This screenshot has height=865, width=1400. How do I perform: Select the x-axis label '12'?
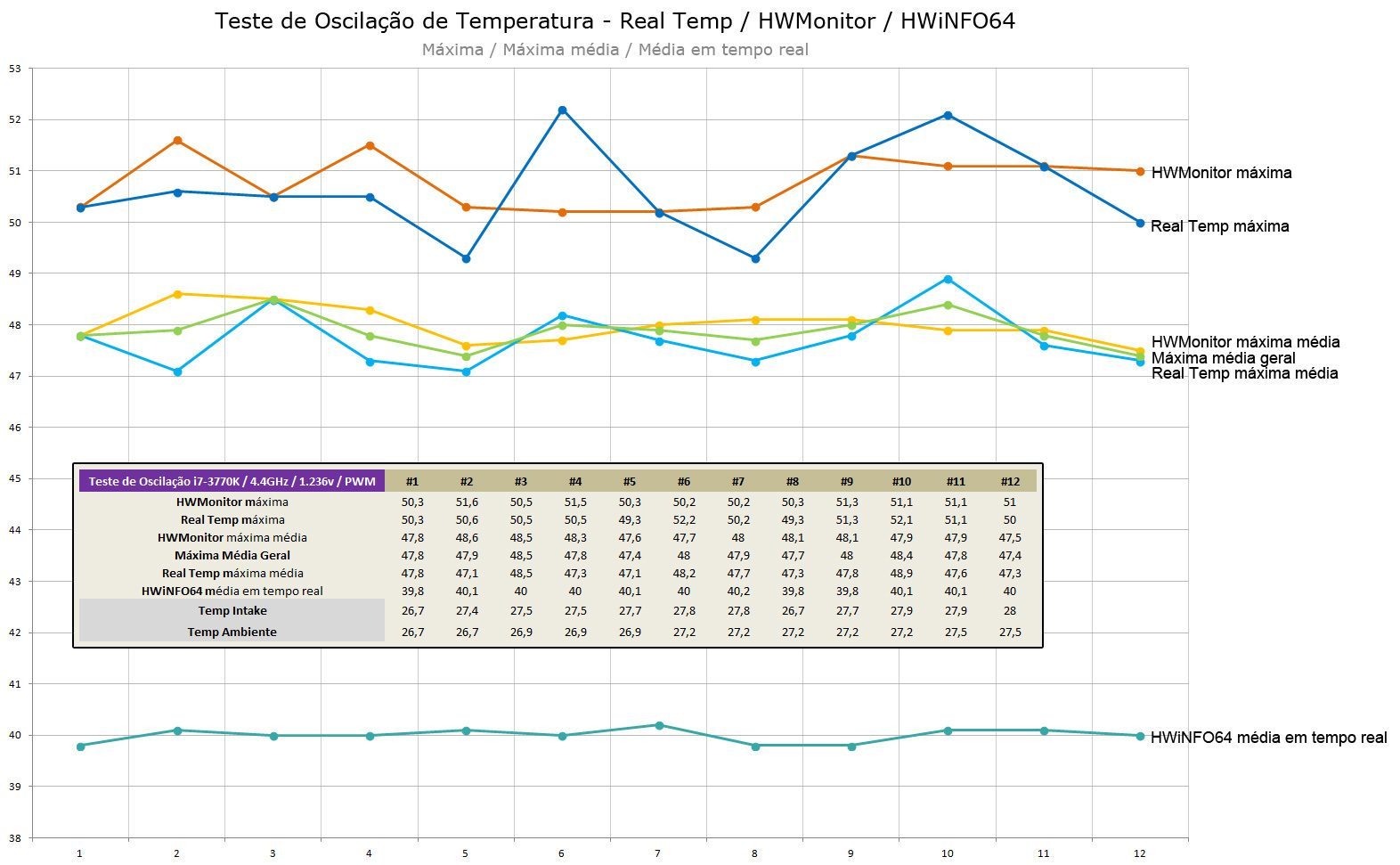coord(1140,853)
